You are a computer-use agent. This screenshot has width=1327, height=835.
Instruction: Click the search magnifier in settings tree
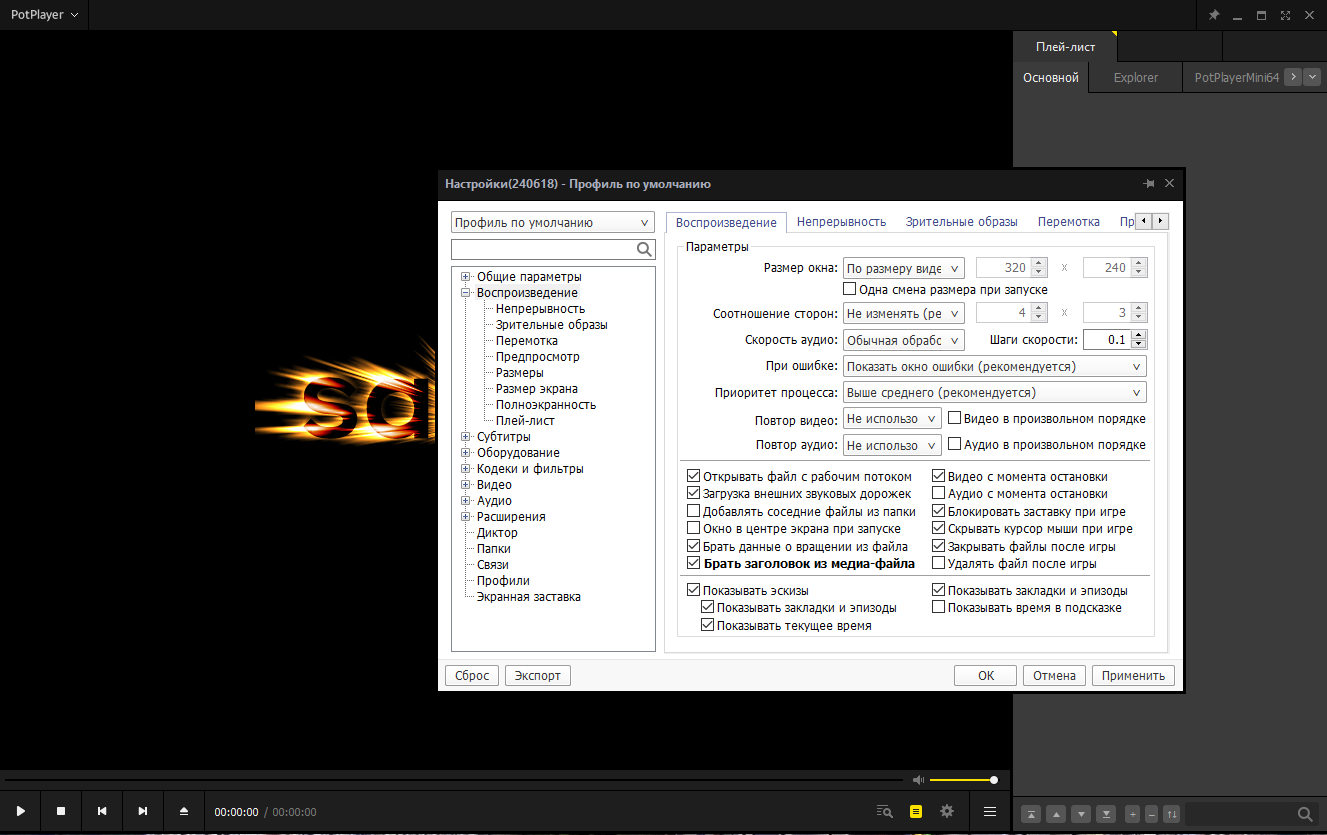pos(645,249)
